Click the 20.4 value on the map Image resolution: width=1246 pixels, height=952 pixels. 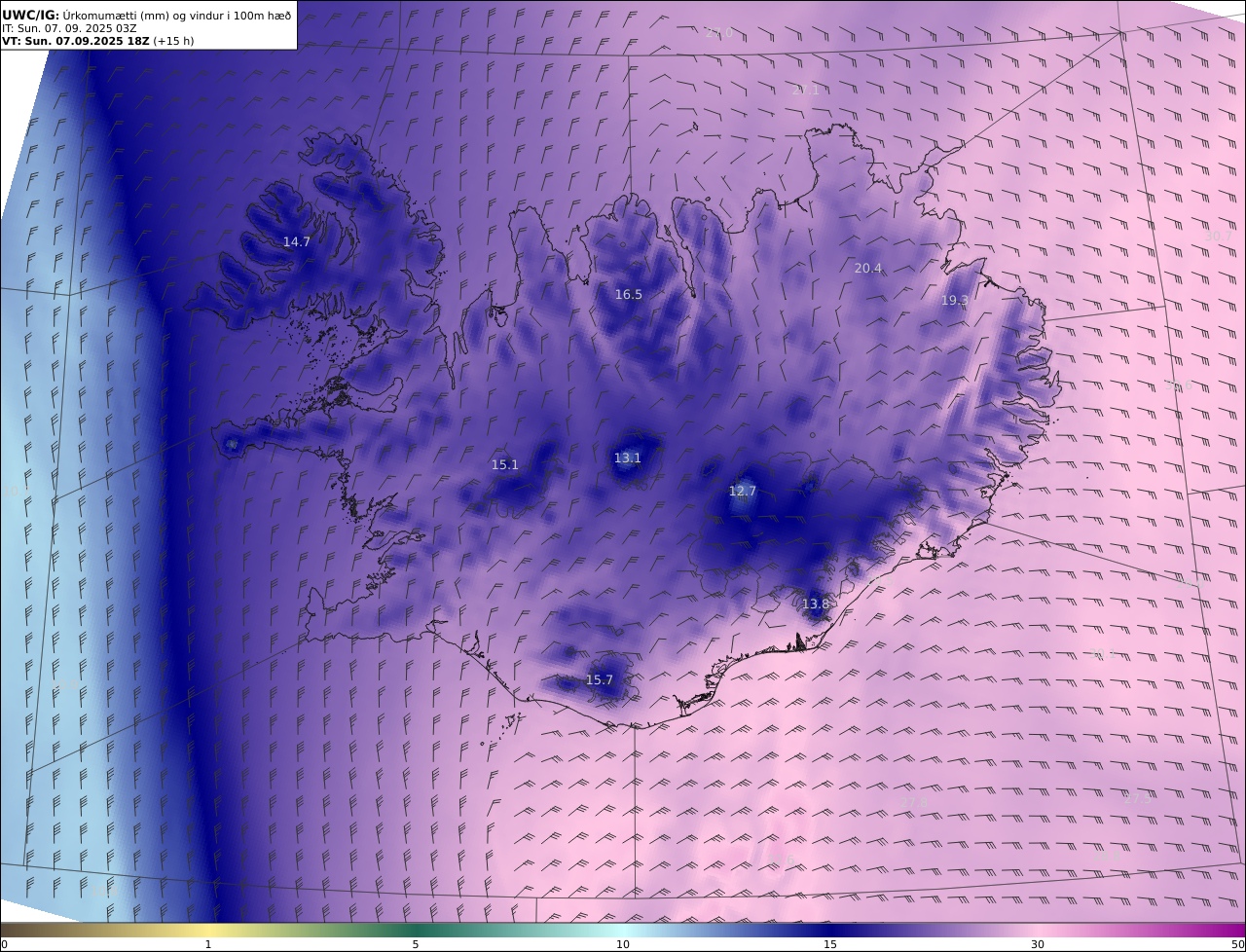click(867, 268)
